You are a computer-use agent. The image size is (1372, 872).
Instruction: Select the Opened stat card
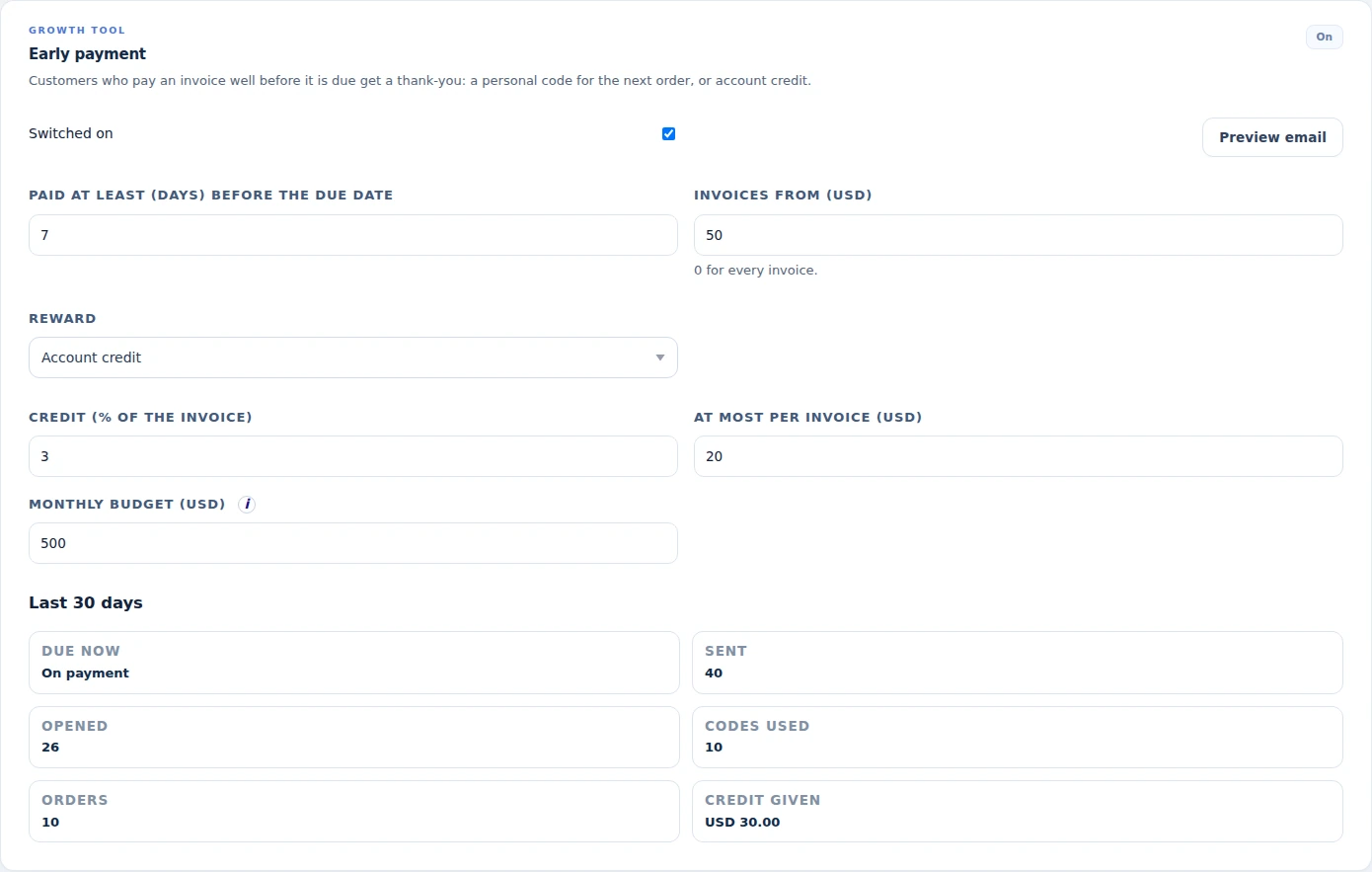354,737
